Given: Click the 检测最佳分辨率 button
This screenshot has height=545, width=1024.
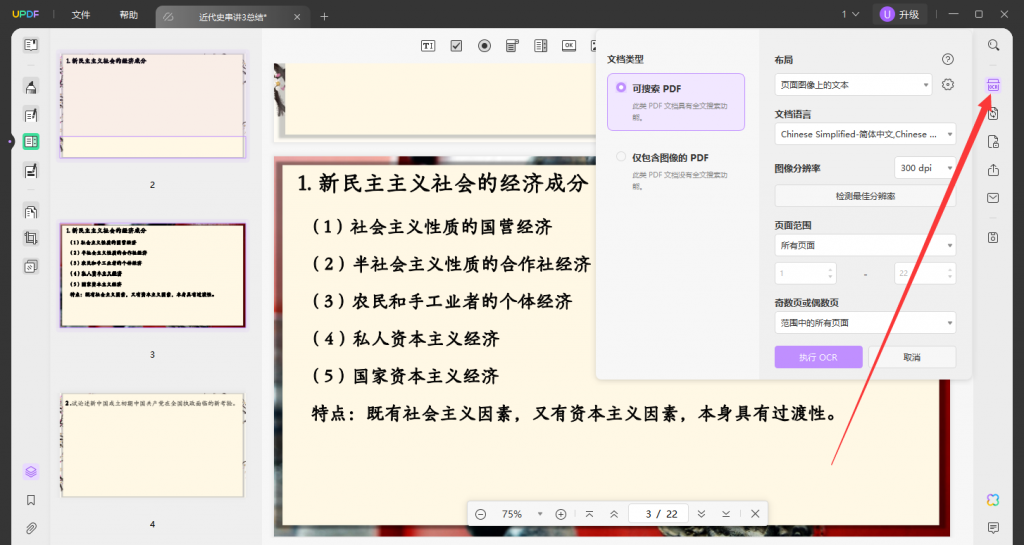Looking at the screenshot, I should click(865, 196).
